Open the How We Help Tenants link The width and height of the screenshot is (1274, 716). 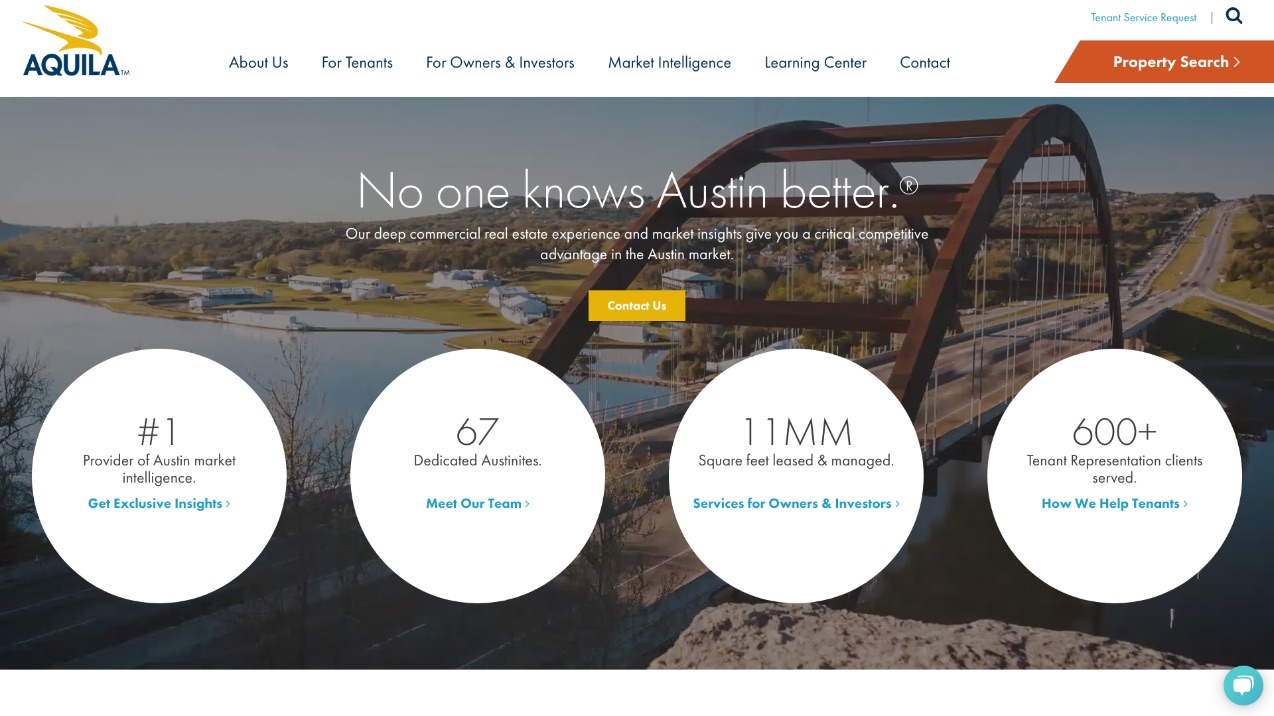[1115, 504]
